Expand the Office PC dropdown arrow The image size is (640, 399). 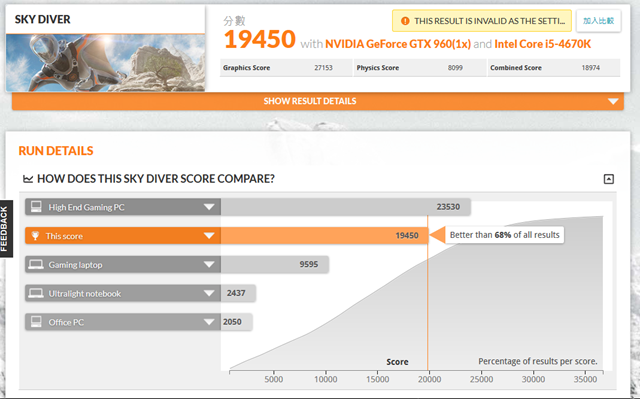pos(209,322)
